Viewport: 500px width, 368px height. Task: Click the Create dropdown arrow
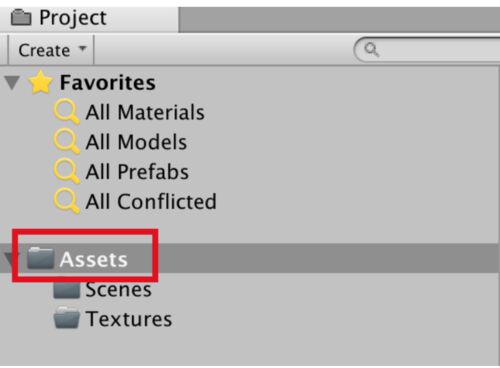click(82, 49)
